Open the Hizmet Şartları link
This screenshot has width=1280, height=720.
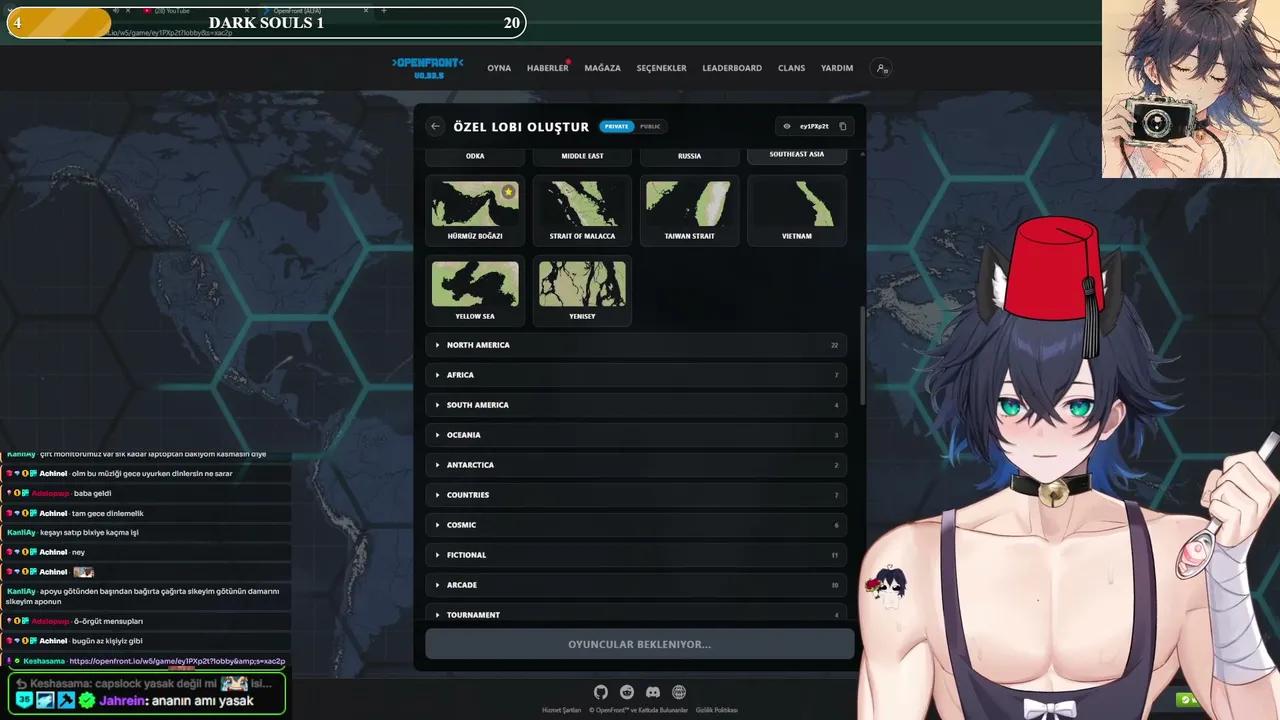[561, 710]
